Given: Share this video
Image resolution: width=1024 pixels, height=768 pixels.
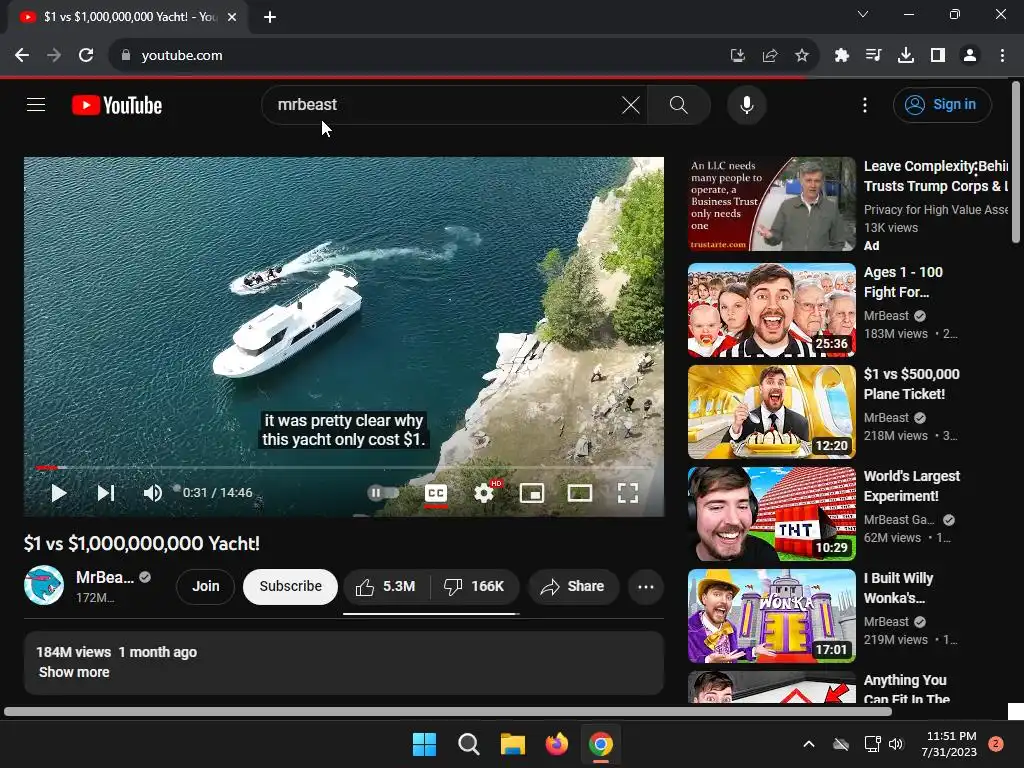Looking at the screenshot, I should (x=573, y=586).
